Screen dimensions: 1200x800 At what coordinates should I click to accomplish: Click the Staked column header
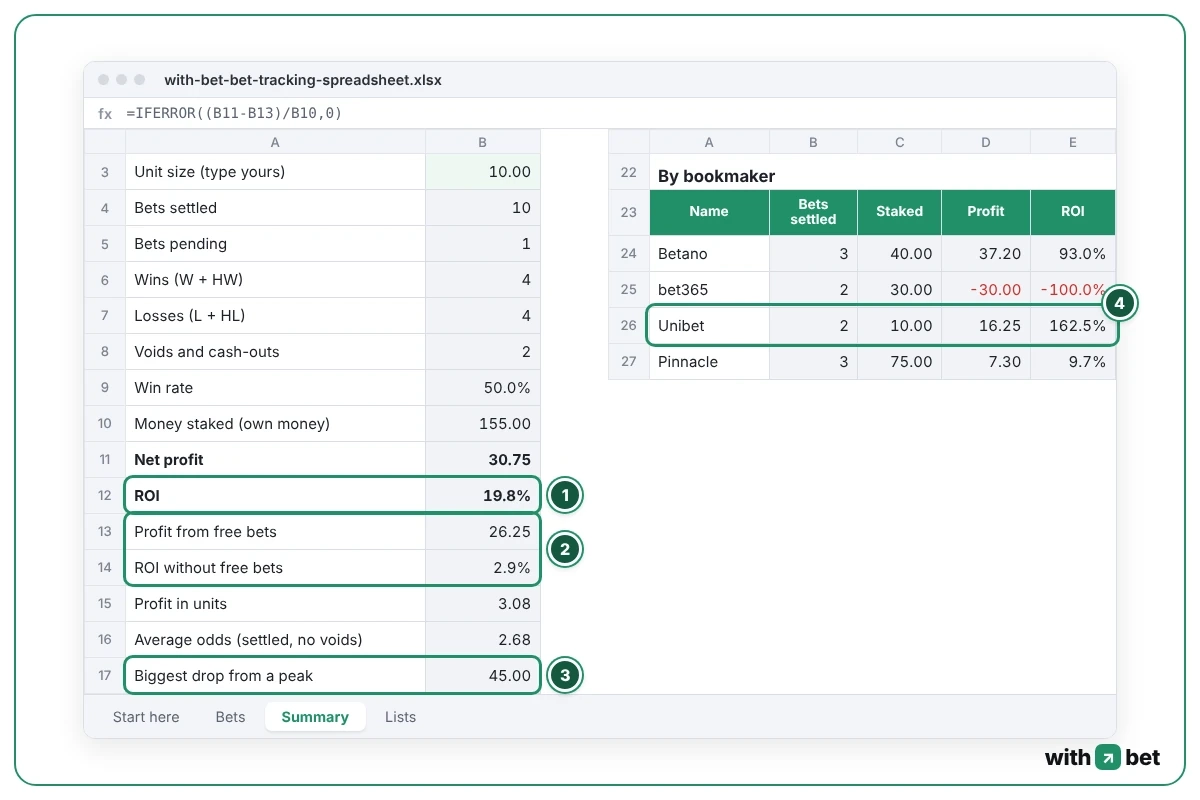pos(899,212)
